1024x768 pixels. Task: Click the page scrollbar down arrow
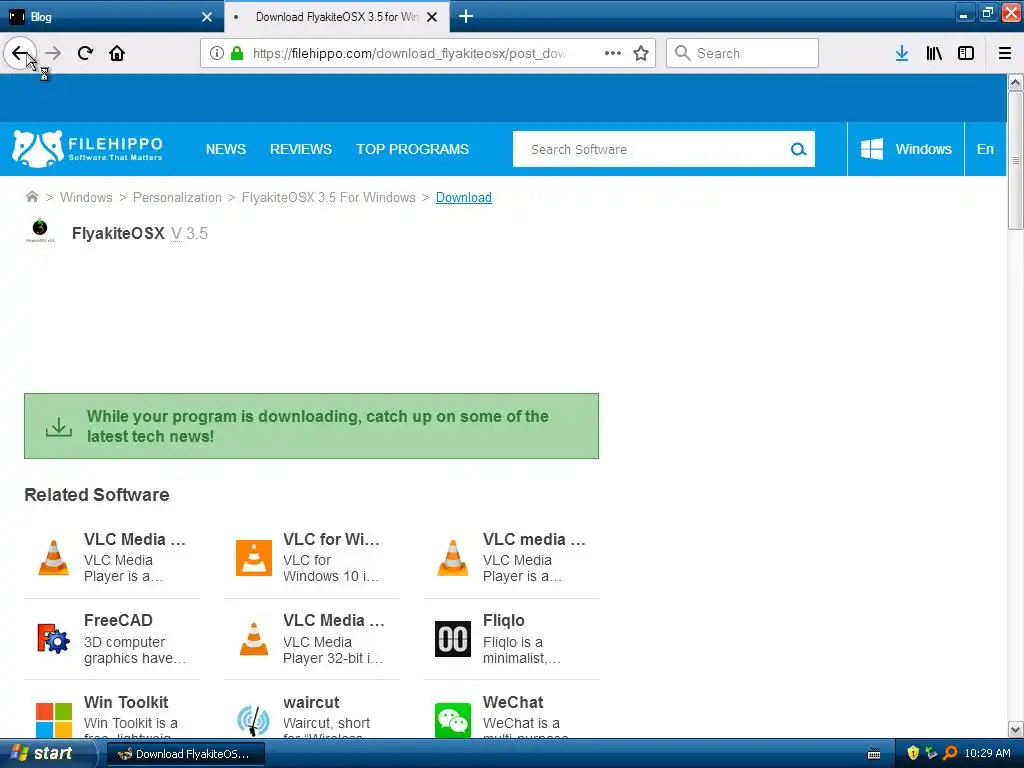[x=1015, y=729]
